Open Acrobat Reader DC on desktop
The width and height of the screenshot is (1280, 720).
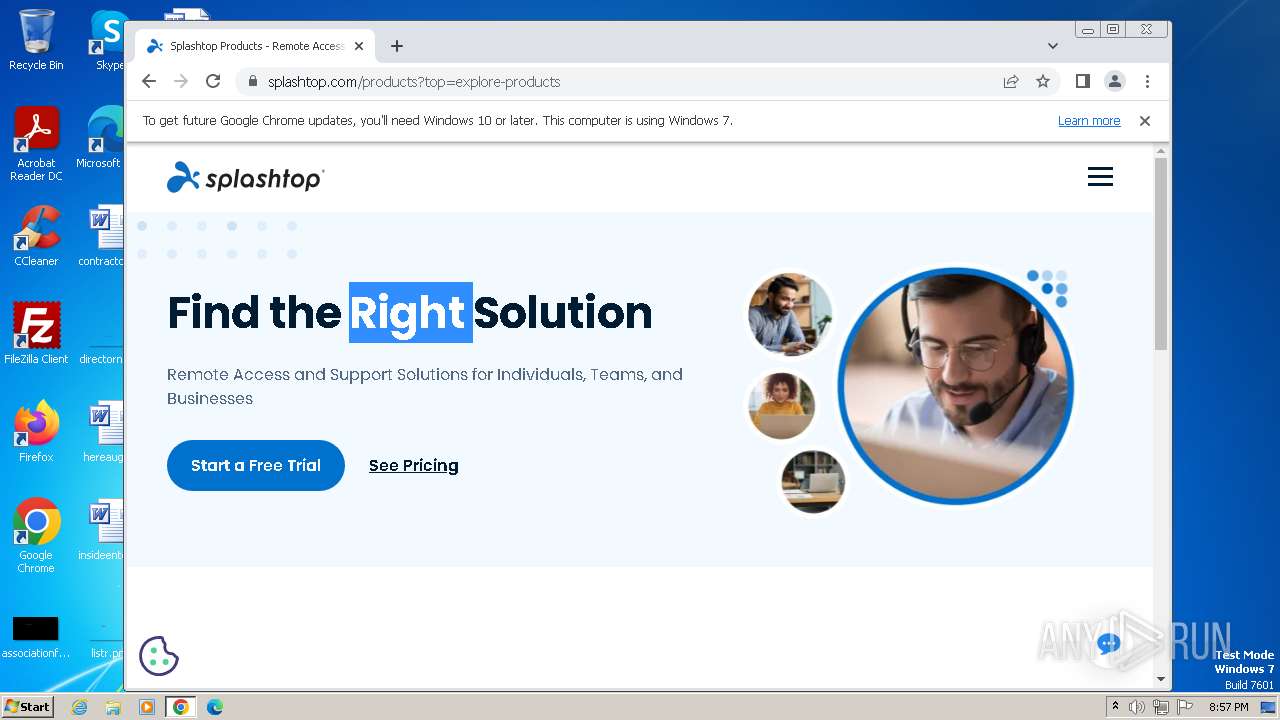click(36, 144)
